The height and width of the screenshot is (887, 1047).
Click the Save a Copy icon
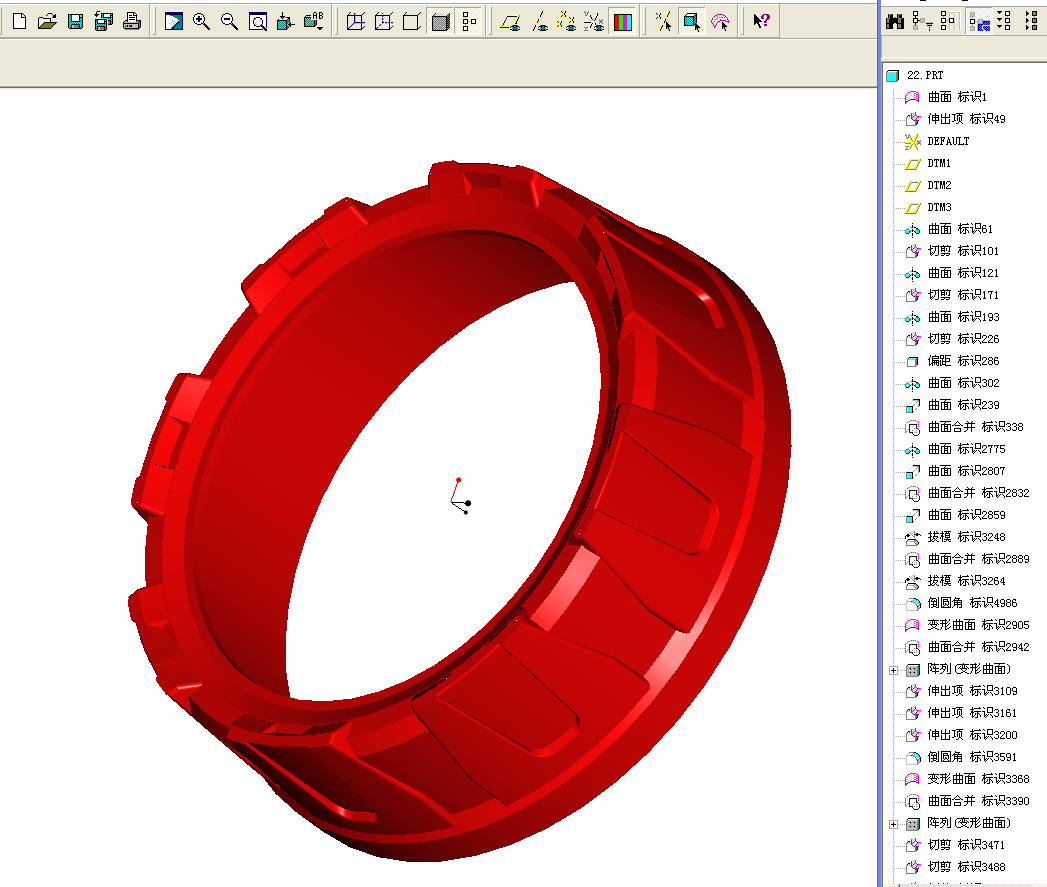pos(103,22)
